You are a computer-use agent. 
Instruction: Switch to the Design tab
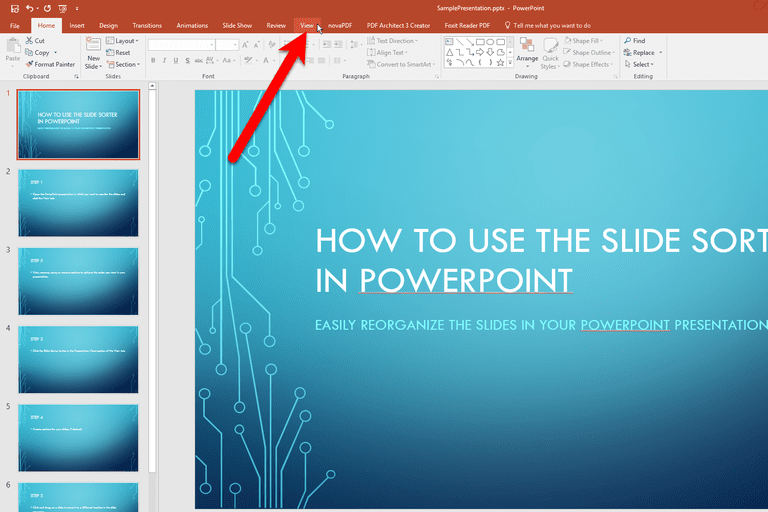click(108, 25)
